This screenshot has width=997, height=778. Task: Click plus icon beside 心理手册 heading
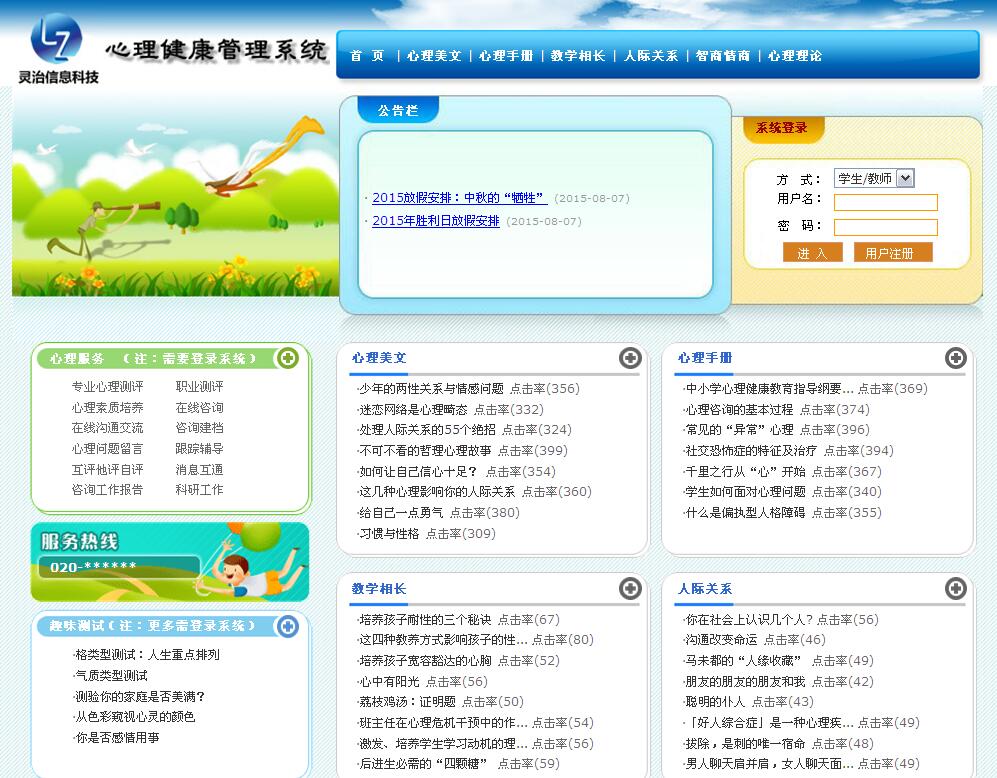coord(956,358)
